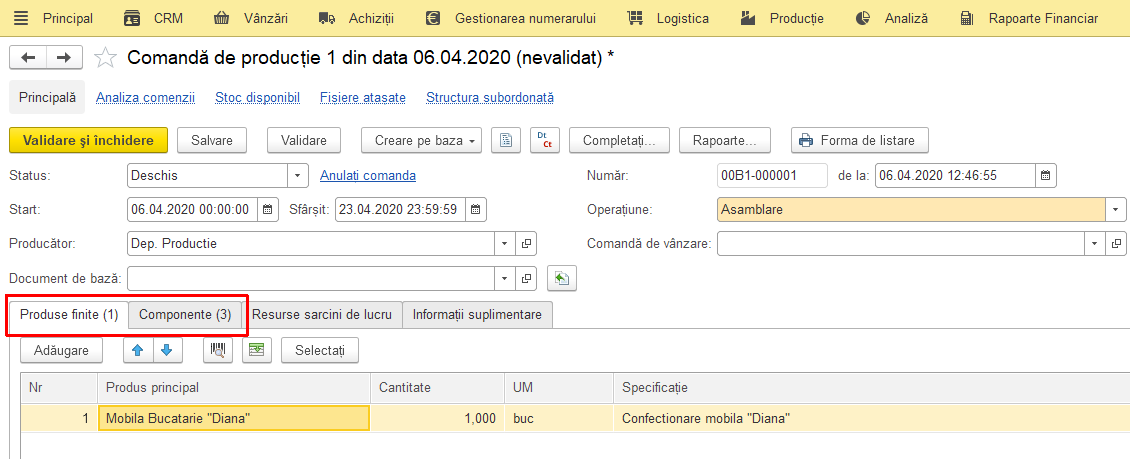Click the Anulați comanda link

368,175
